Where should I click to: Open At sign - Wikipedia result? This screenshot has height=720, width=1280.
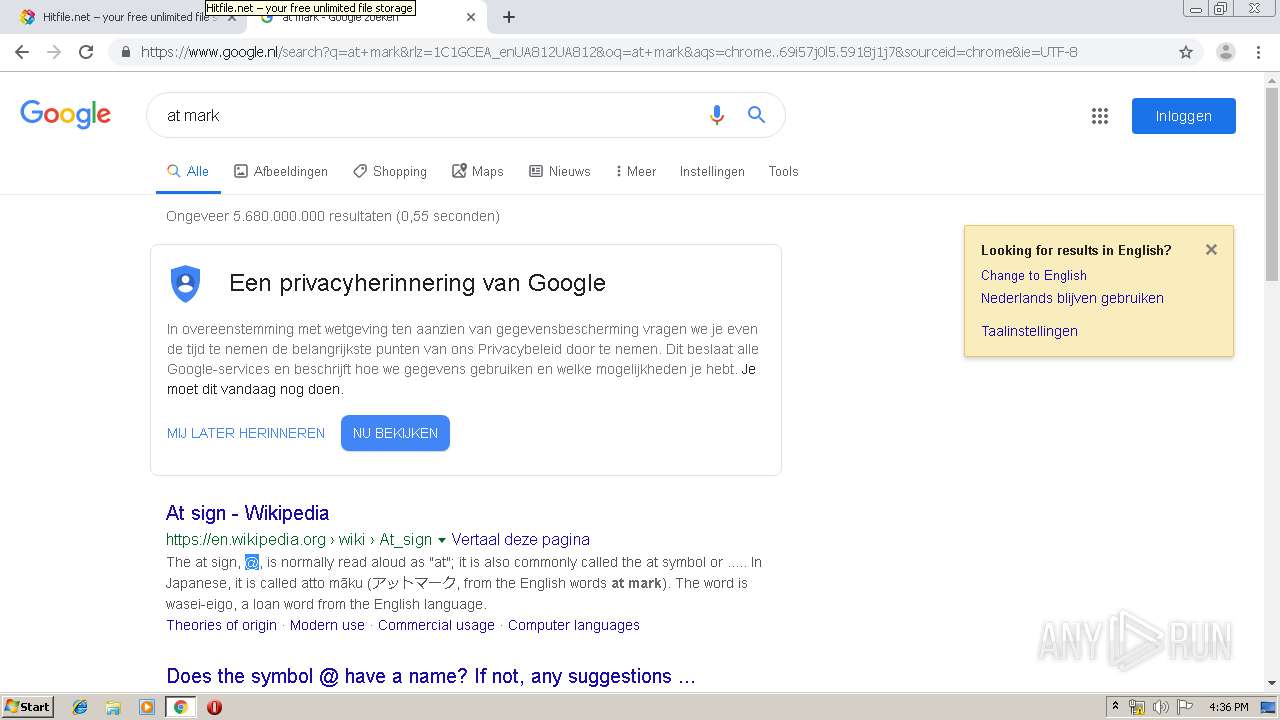click(x=247, y=513)
